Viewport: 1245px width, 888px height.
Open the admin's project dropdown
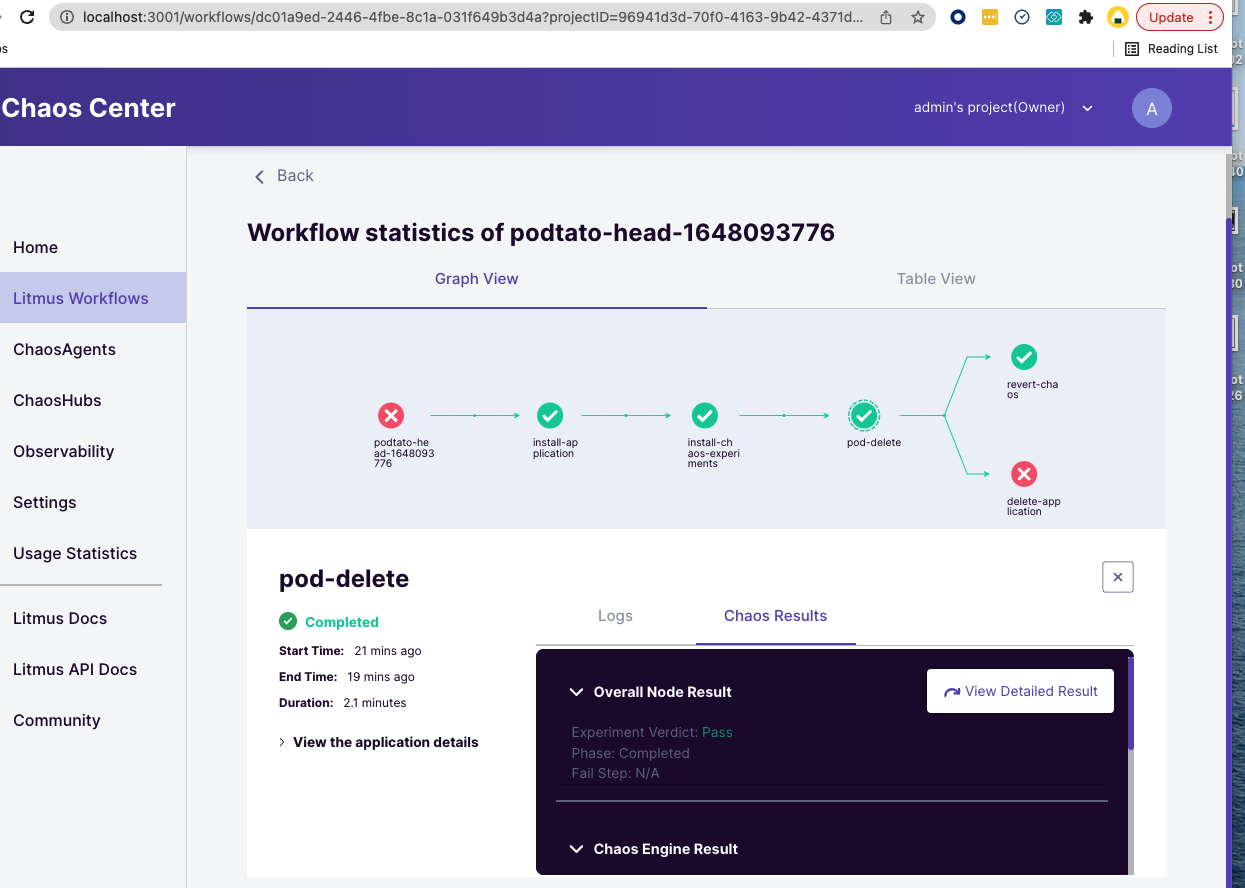point(1003,108)
